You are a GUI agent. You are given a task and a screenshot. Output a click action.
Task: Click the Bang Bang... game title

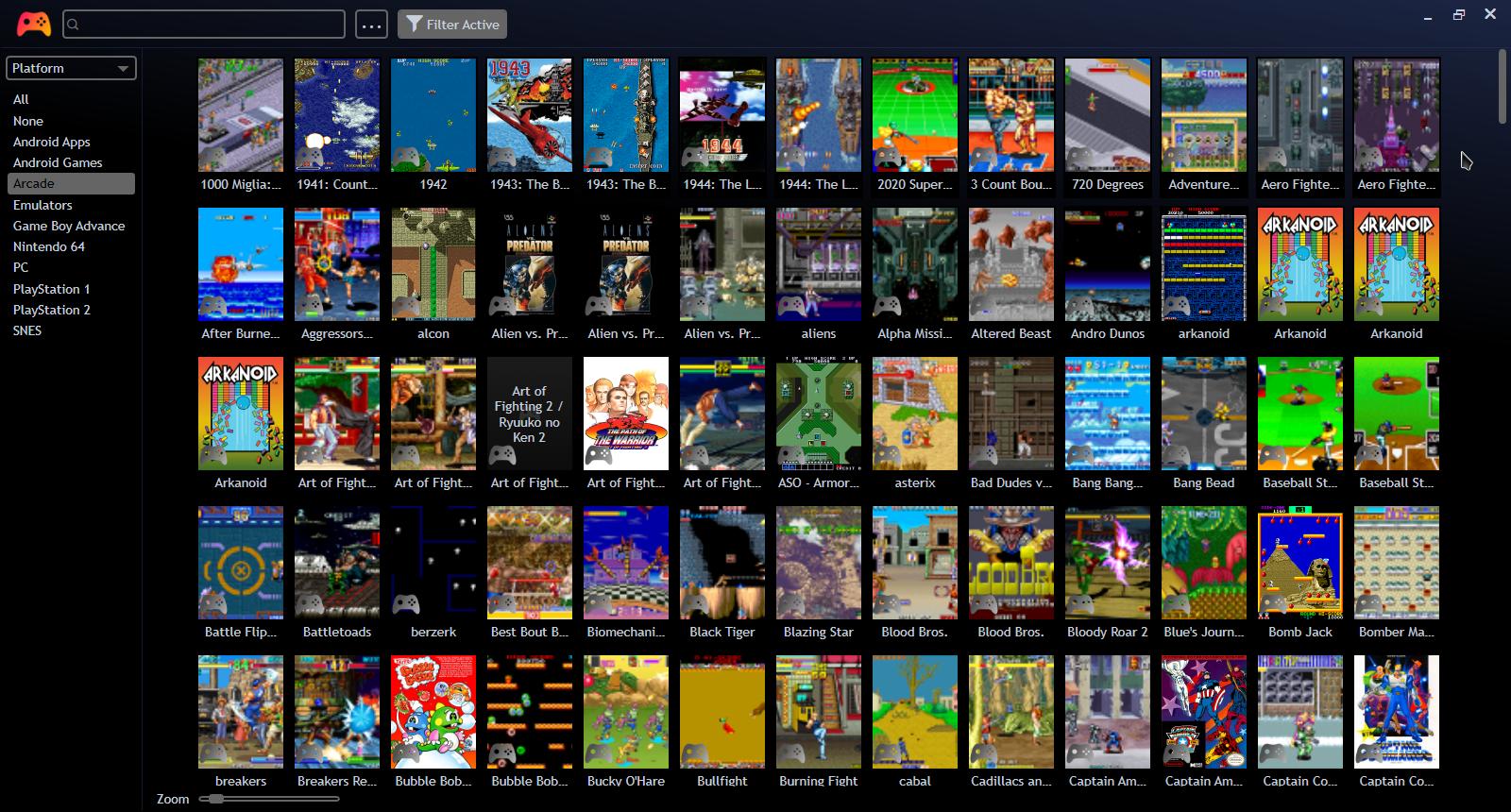(x=1108, y=482)
